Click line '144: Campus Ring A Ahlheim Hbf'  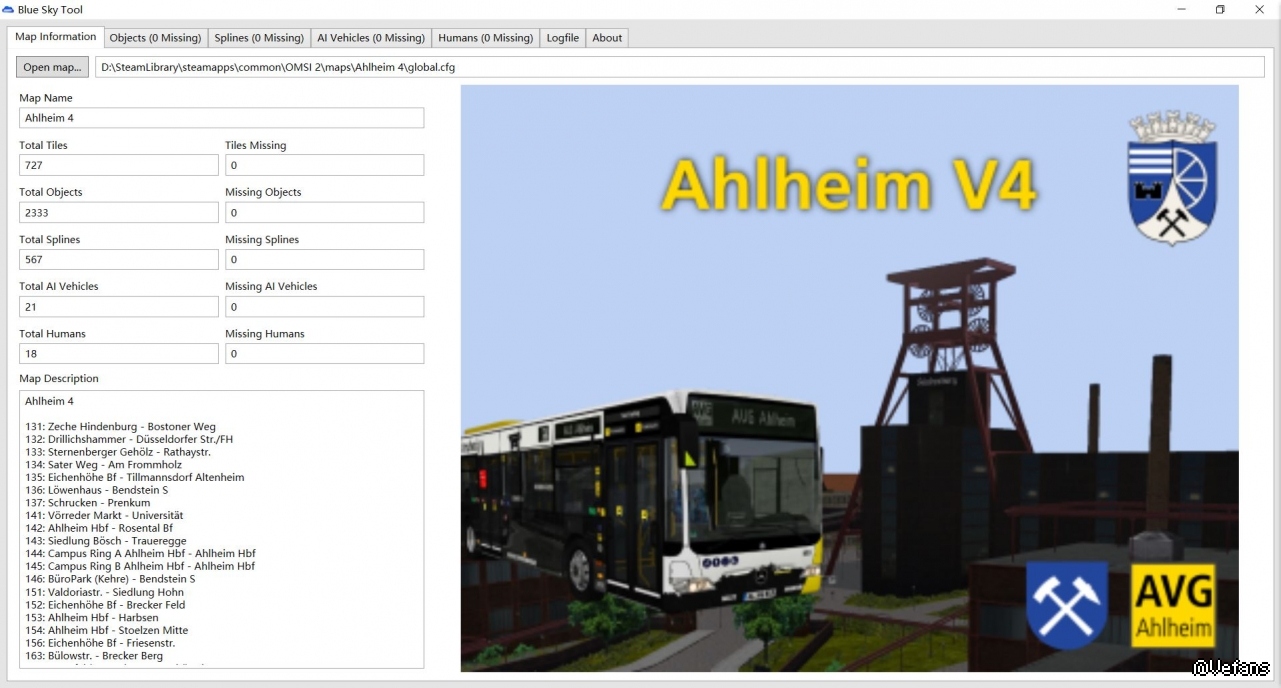click(140, 554)
